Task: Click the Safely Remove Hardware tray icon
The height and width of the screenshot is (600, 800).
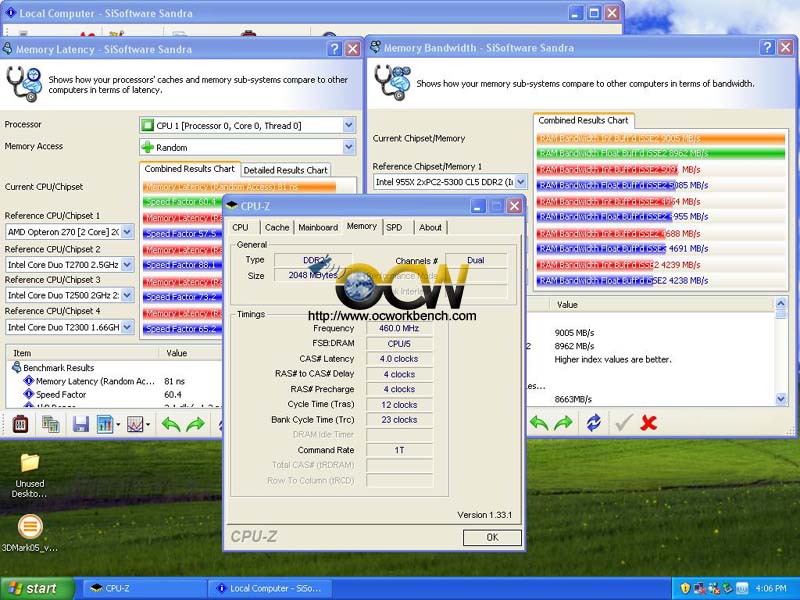Action: (x=727, y=588)
